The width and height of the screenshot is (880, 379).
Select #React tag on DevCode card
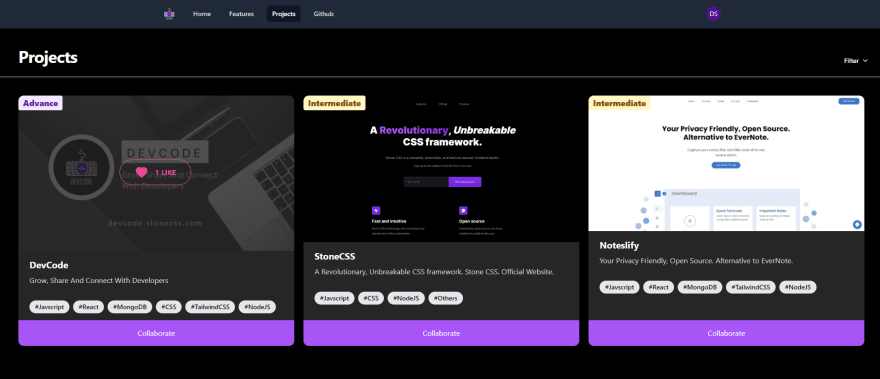pos(89,307)
